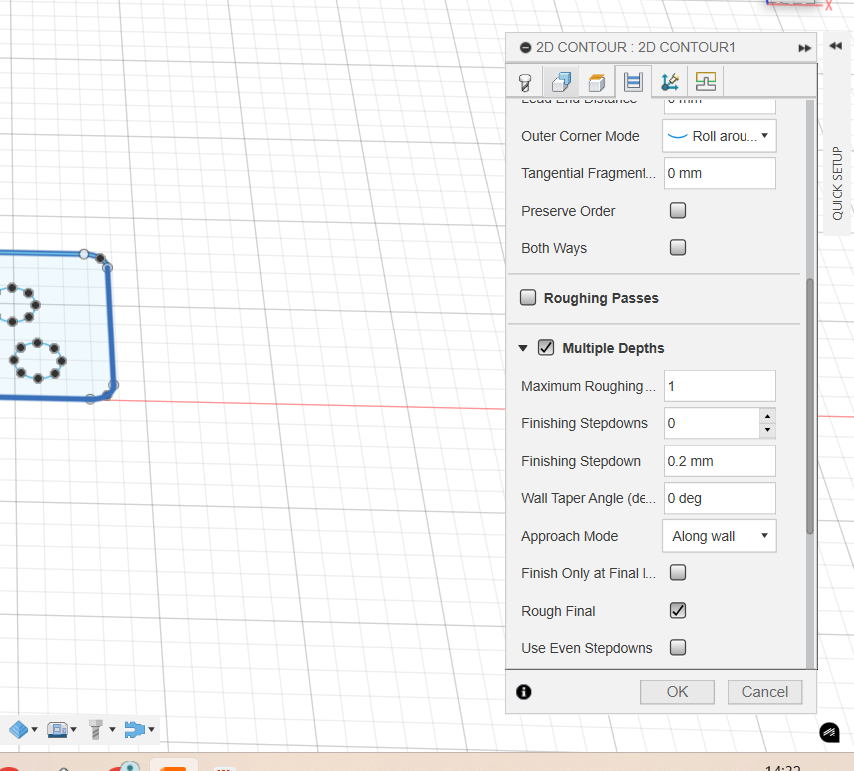Open the viewports layout dropdown arrow
Image resolution: width=854 pixels, height=771 pixels.
pyautogui.click(x=74, y=730)
